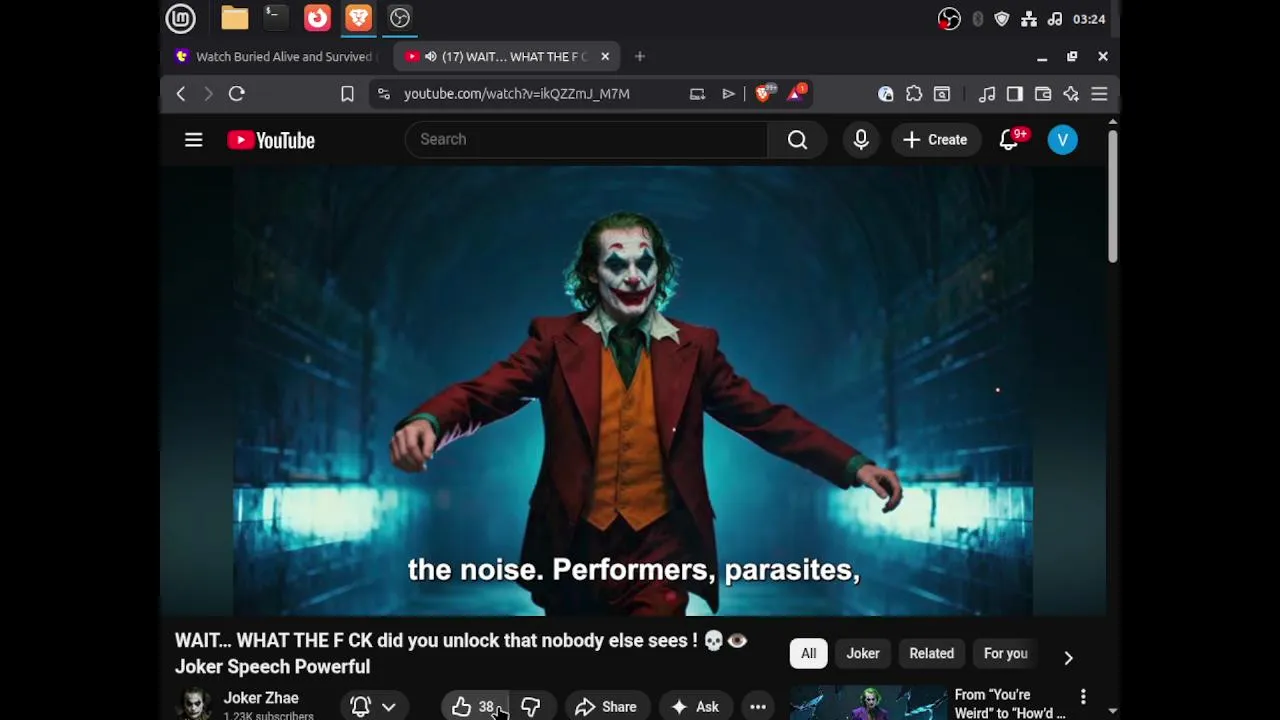View site information in address bar
This screenshot has width=1280, height=720.
pos(383,93)
